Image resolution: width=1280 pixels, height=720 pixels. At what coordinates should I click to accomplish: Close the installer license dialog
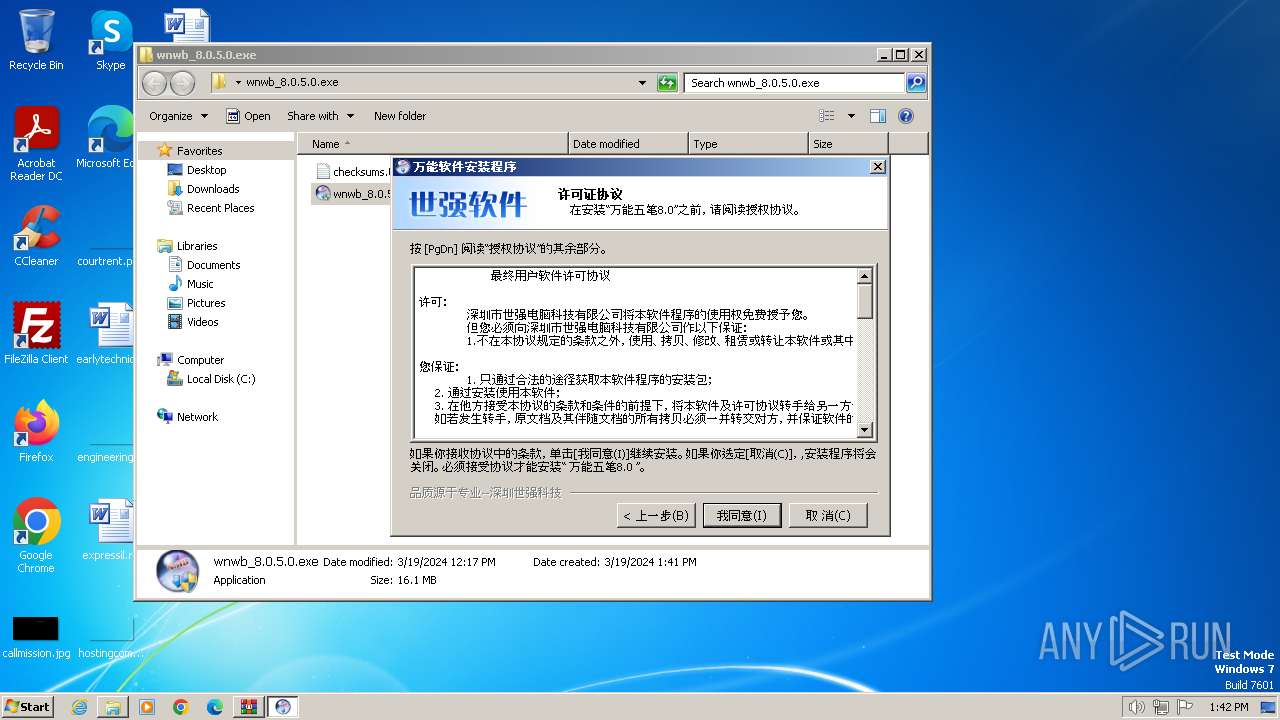point(877,167)
